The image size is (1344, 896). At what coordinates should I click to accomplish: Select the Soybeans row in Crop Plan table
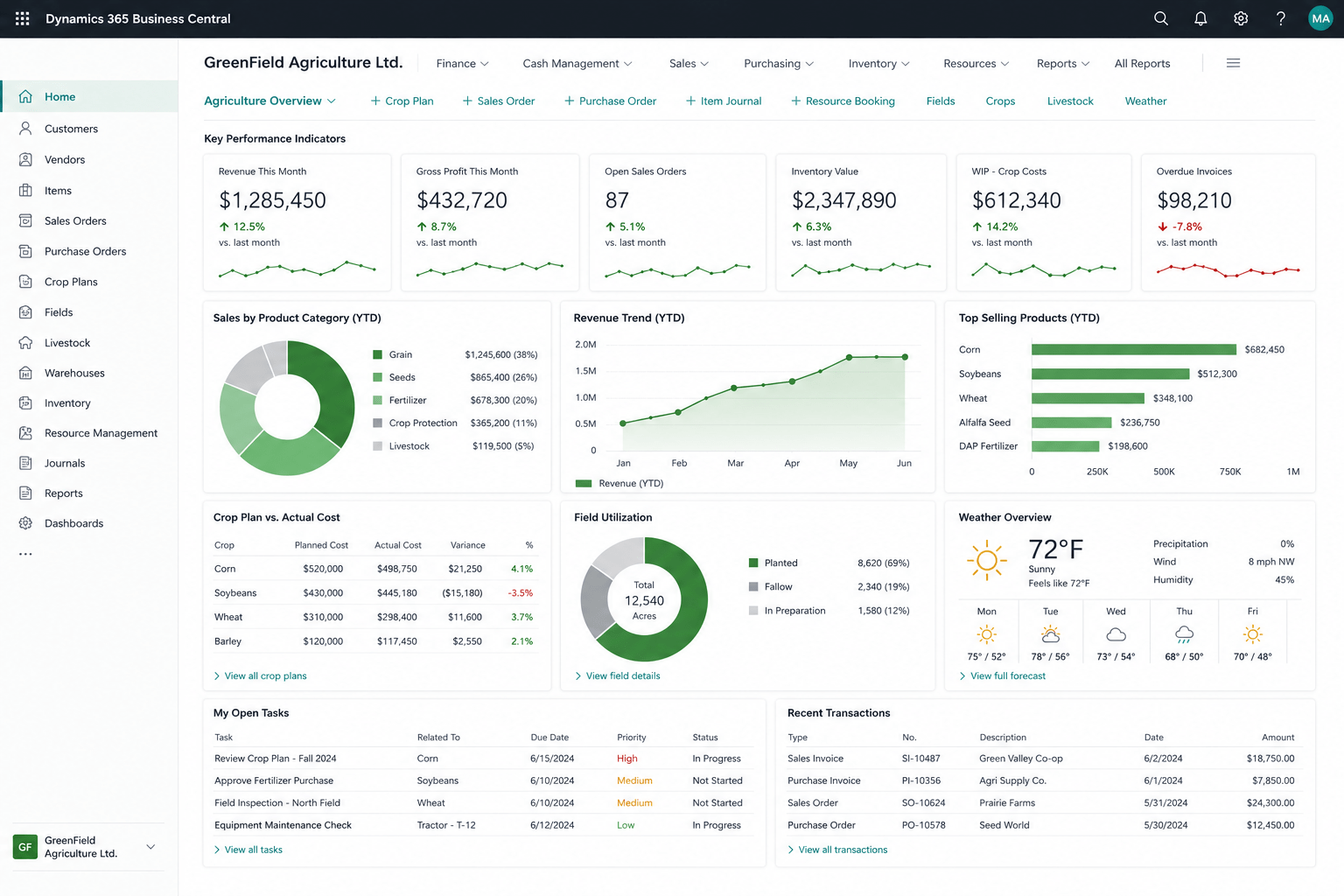pos(375,593)
